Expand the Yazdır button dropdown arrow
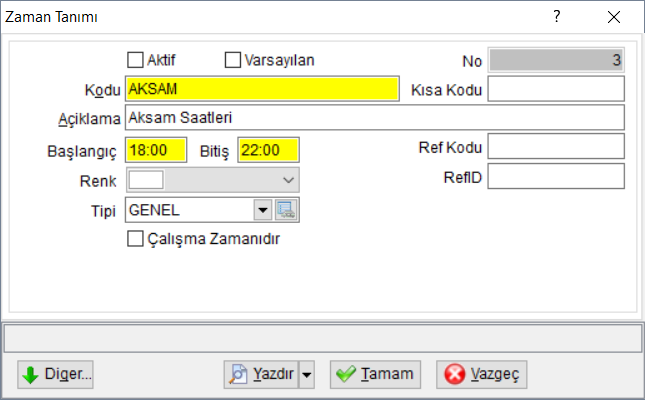 pos(307,374)
